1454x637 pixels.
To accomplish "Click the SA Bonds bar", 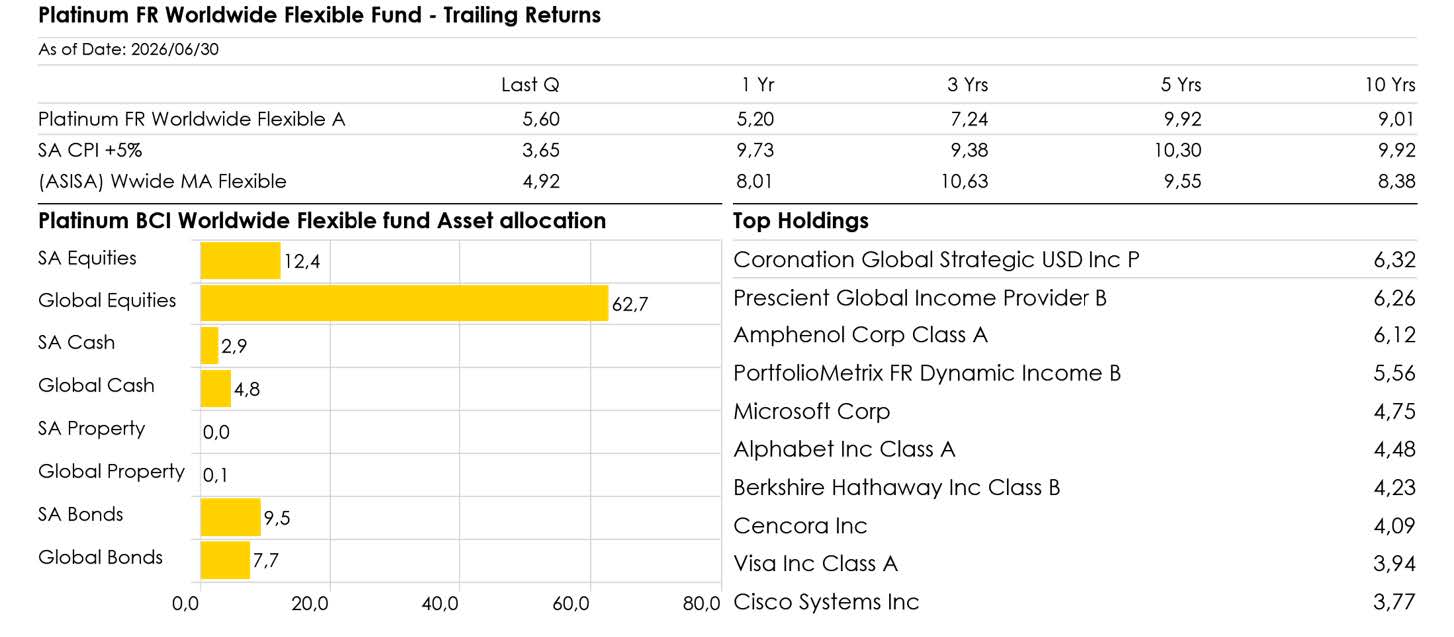I will pyautogui.click(x=230, y=517).
